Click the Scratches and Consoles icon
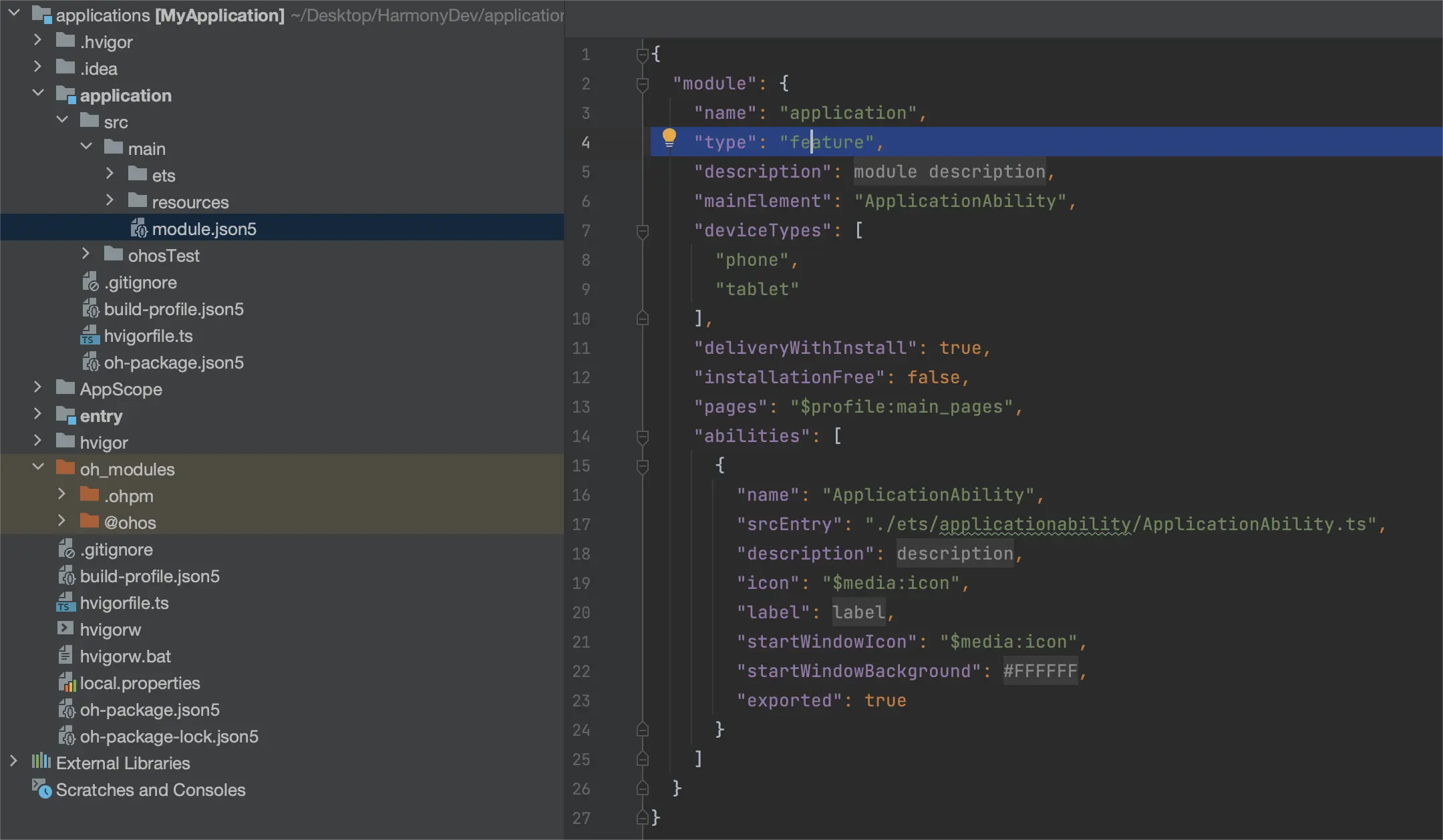This screenshot has height=840, width=1443. pyautogui.click(x=41, y=789)
